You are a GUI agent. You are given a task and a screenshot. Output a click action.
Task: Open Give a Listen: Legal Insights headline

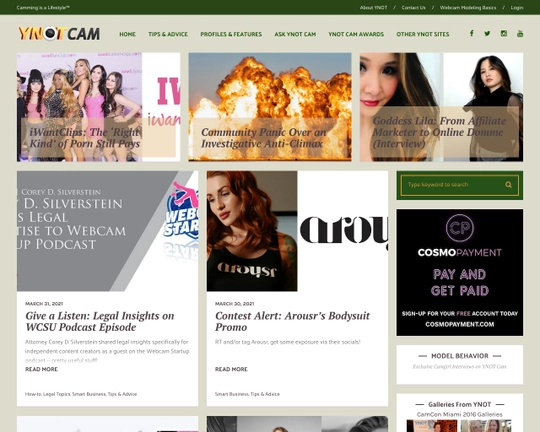(100, 321)
